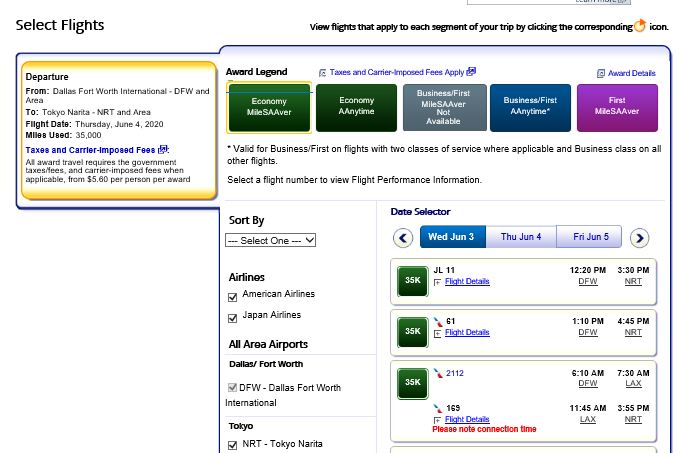The width and height of the screenshot is (685, 453).
Task: Click the American Airlines logo beside flight 2112
Action: (437, 373)
